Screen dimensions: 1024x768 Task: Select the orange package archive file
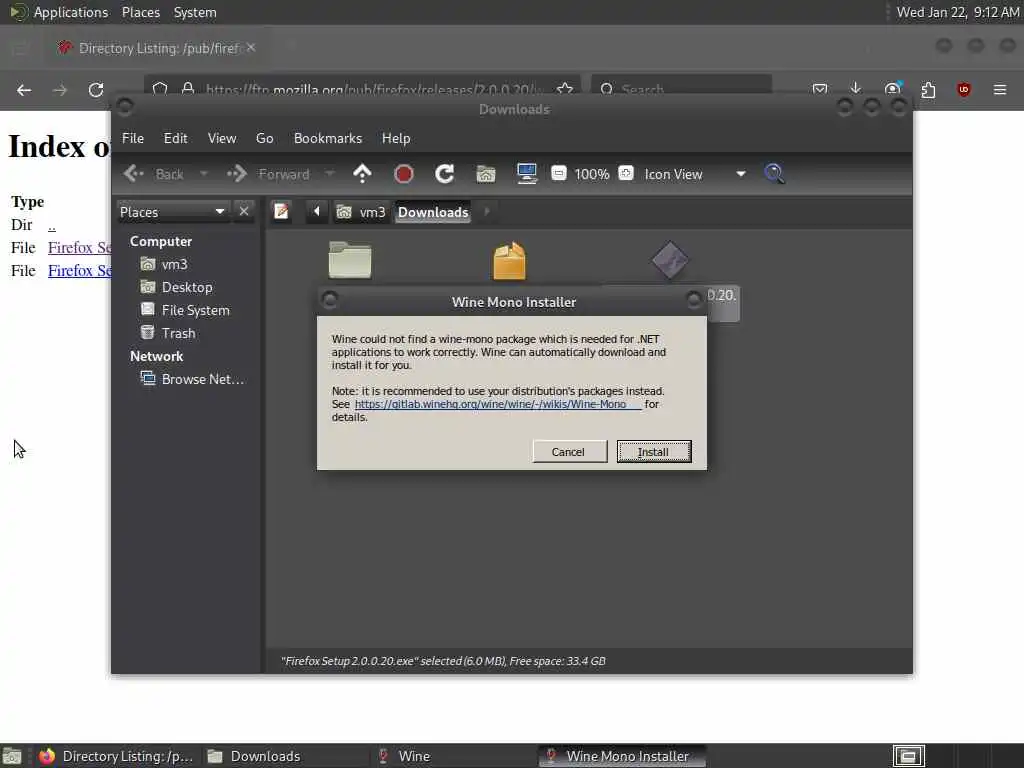[x=509, y=260]
